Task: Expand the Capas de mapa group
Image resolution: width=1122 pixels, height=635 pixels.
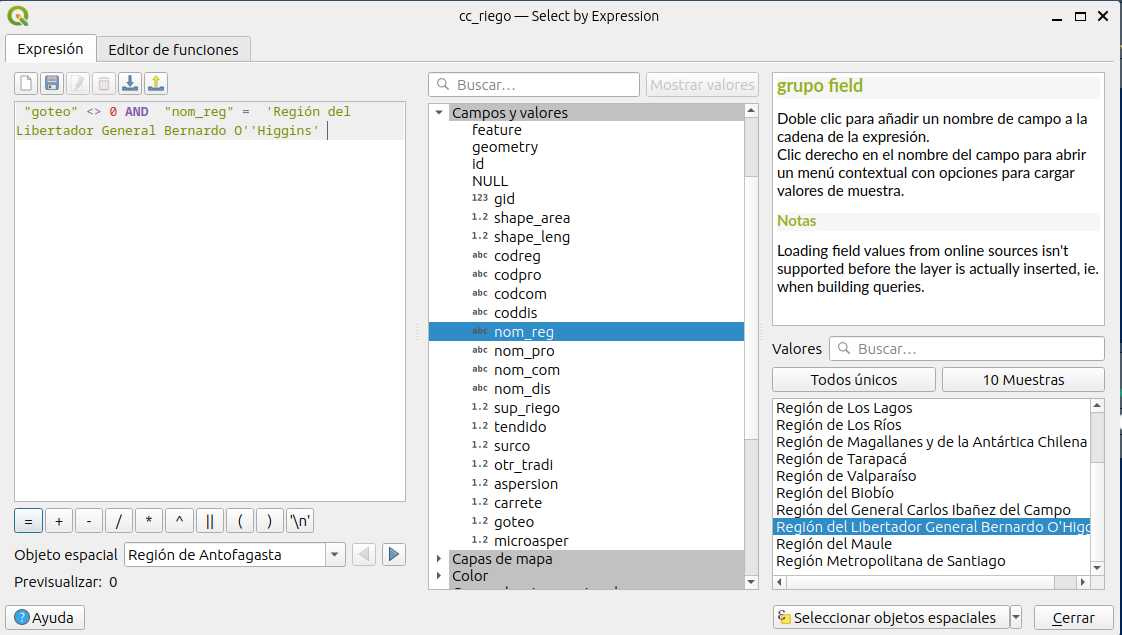Action: tap(439, 559)
